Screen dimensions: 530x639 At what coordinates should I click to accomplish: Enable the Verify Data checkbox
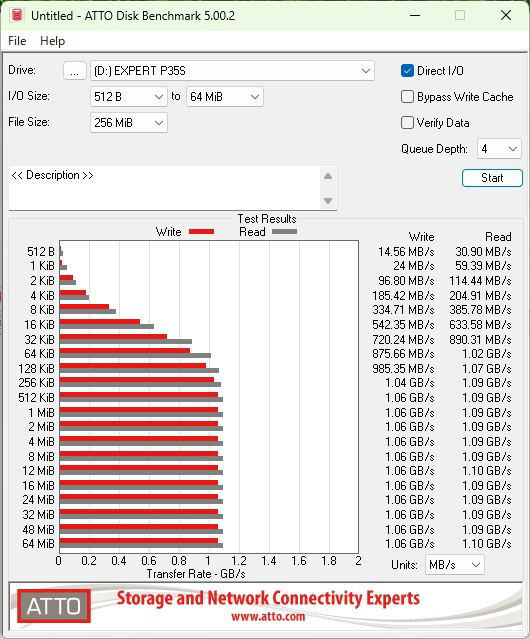click(x=407, y=123)
